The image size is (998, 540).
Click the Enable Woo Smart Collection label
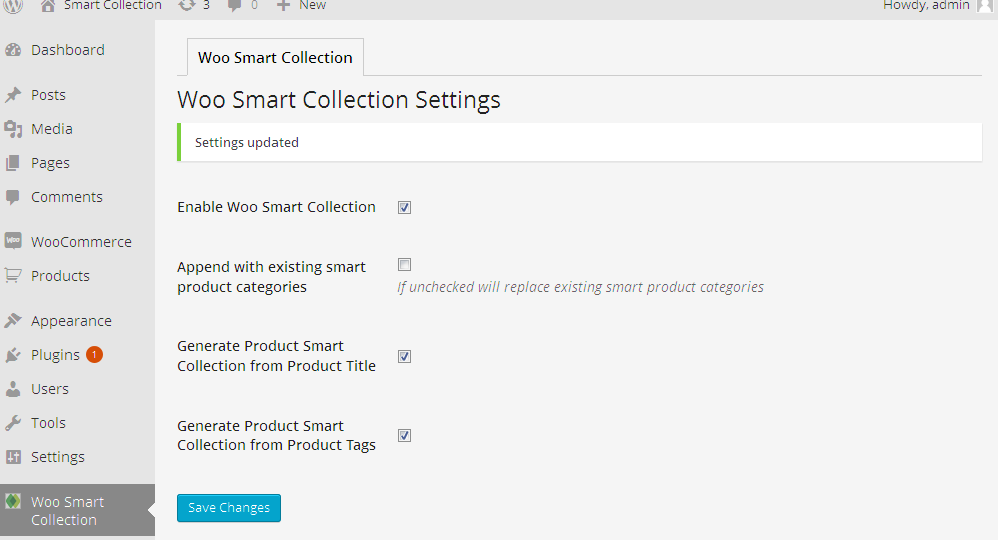coord(276,207)
